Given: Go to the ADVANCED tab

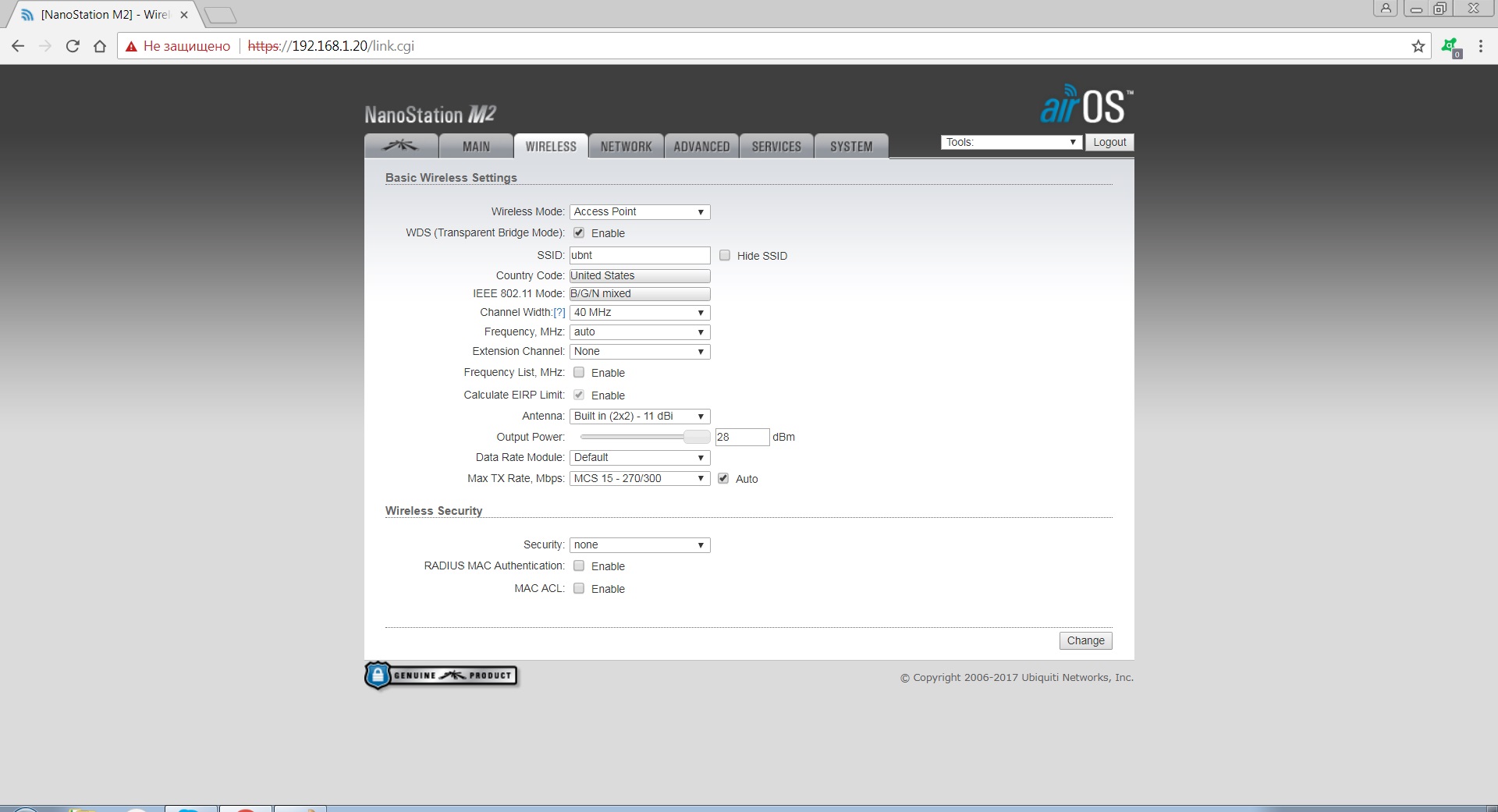Looking at the screenshot, I should click(x=701, y=146).
